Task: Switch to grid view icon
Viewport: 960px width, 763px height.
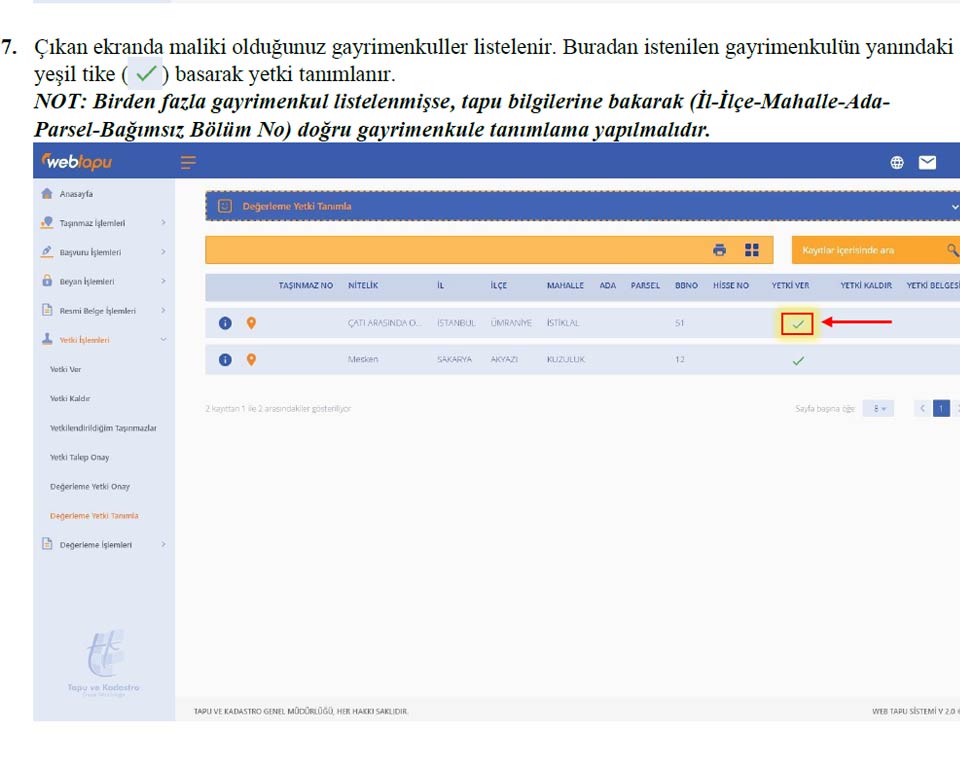Action: [x=752, y=250]
